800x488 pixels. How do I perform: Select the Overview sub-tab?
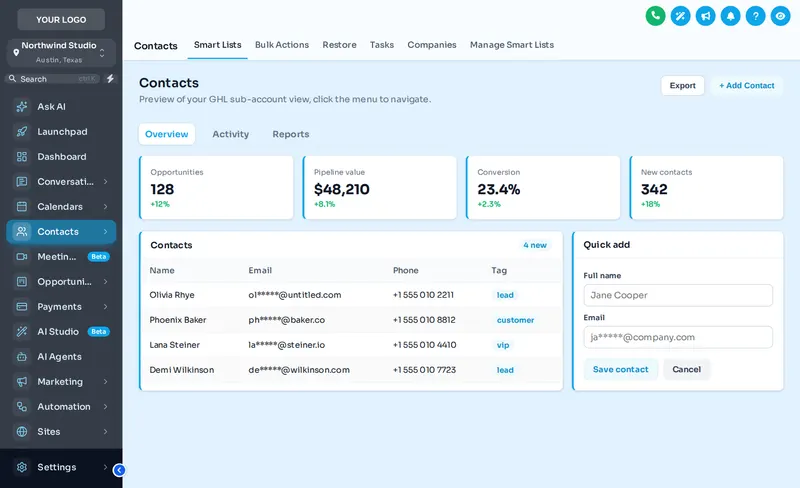166,134
